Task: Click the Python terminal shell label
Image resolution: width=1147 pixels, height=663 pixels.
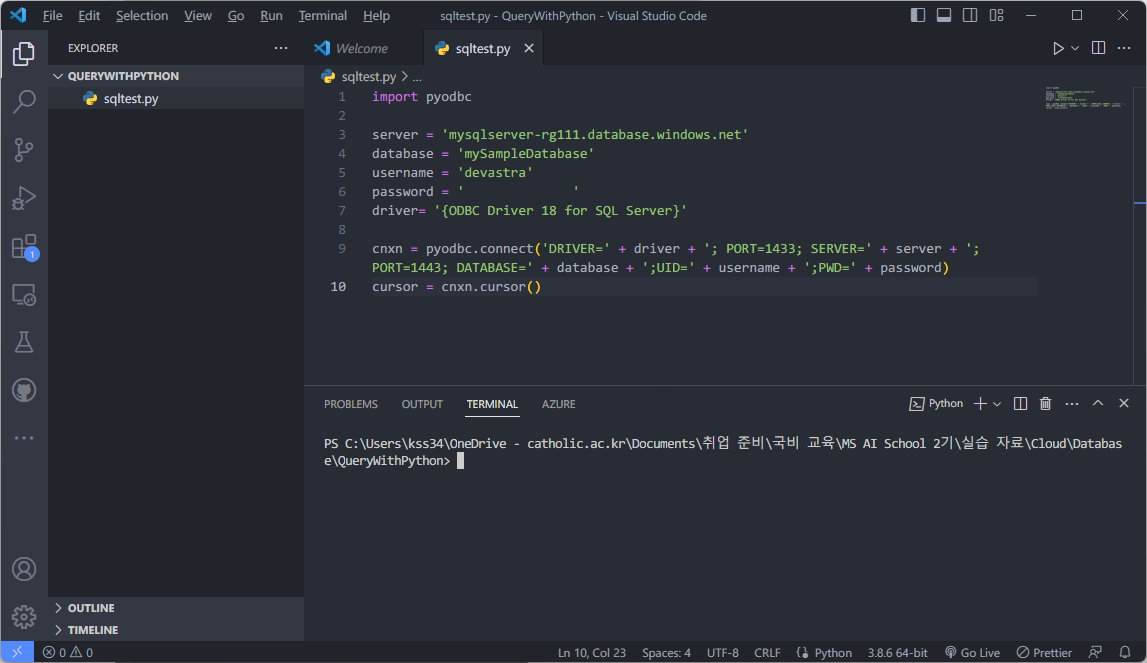Action: click(x=936, y=403)
